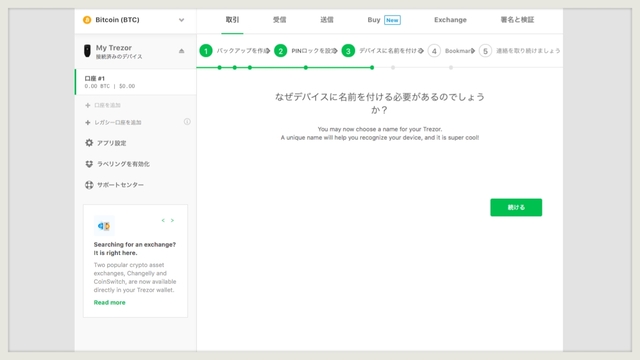The height and width of the screenshot is (360, 640).
Task: Click the '0.00 BTC | $0.00' balance text
Action: click(110, 86)
